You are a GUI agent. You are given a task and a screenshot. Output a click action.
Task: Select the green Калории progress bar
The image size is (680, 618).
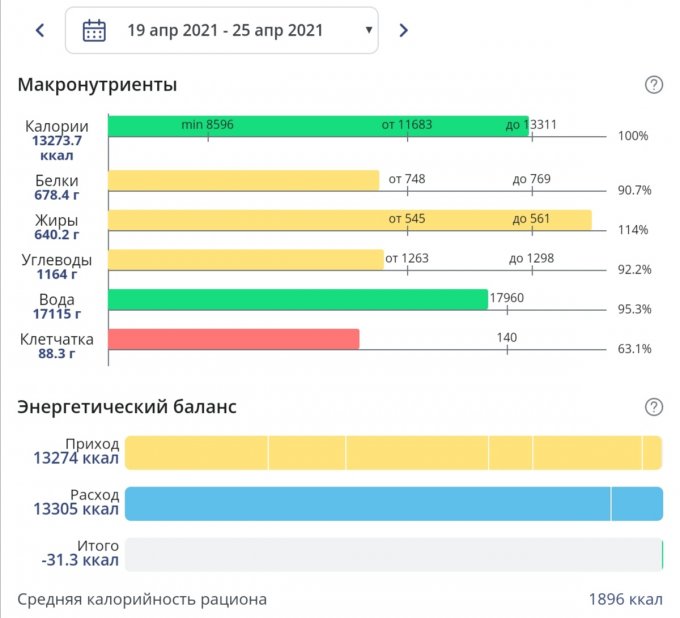[317, 126]
